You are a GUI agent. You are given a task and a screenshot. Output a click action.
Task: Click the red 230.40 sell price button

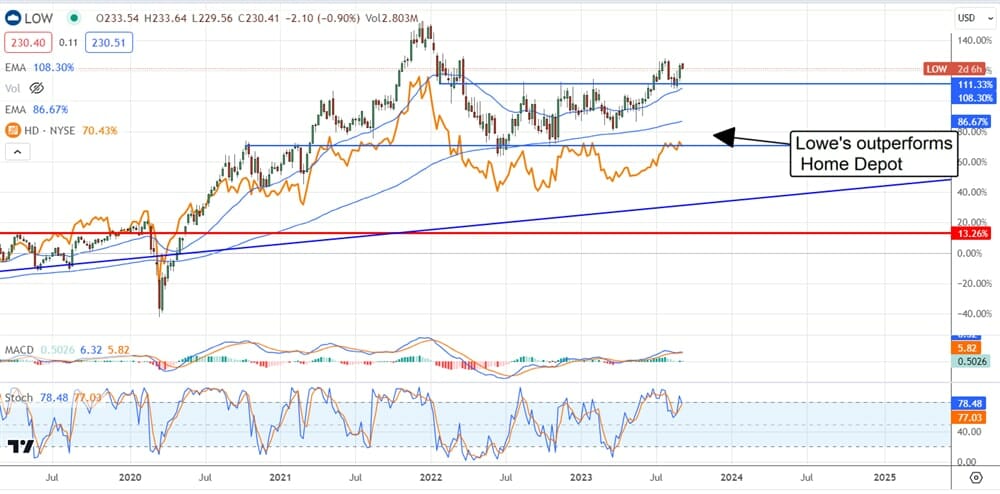tap(27, 43)
